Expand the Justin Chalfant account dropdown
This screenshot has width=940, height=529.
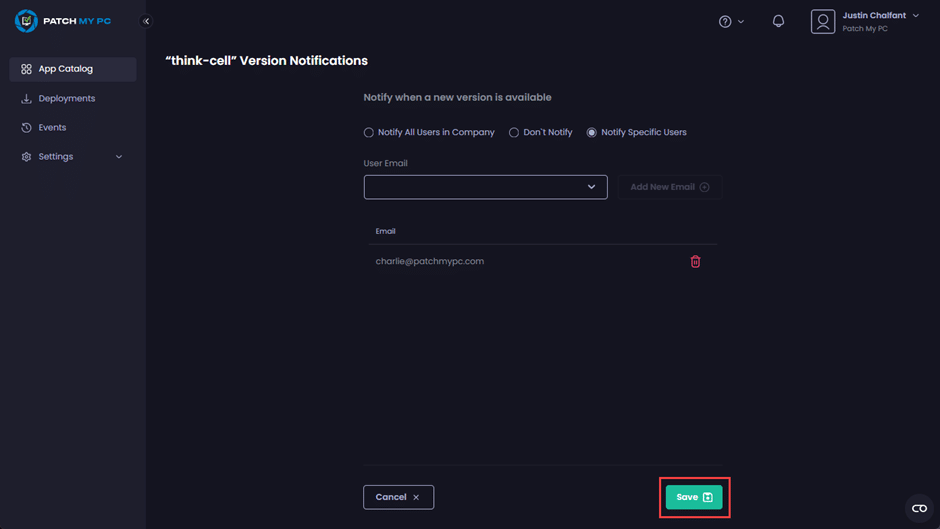[x=915, y=16]
